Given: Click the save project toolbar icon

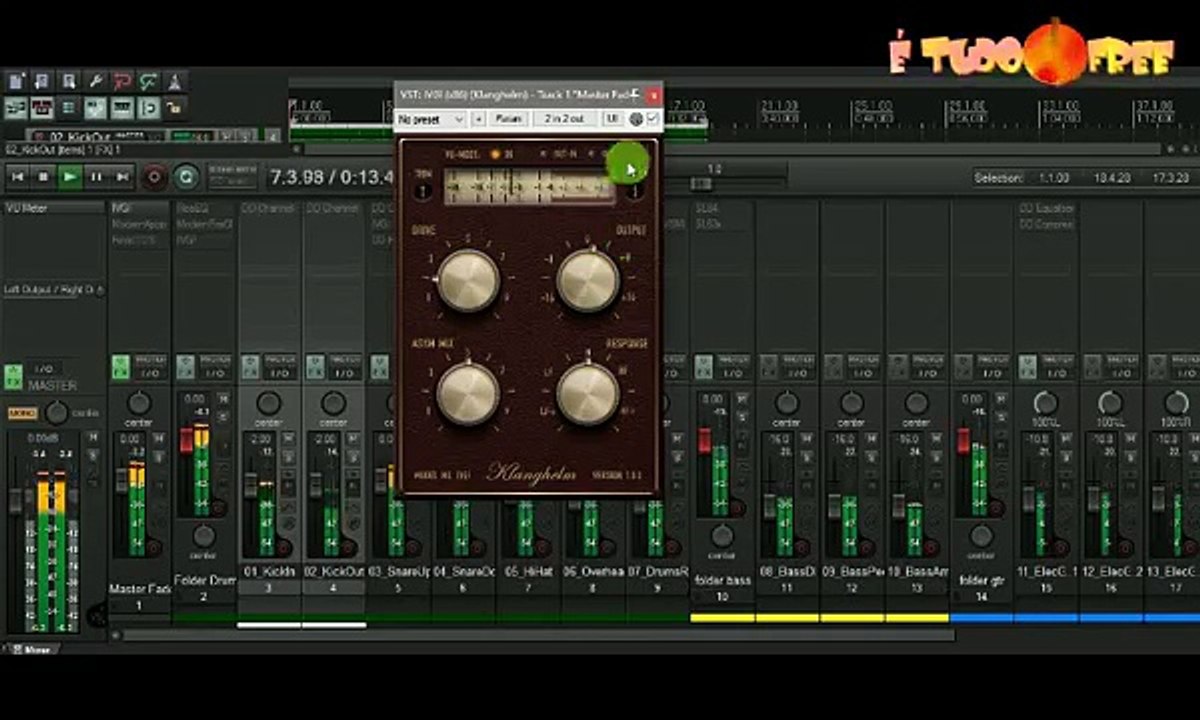Looking at the screenshot, I should [x=69, y=82].
